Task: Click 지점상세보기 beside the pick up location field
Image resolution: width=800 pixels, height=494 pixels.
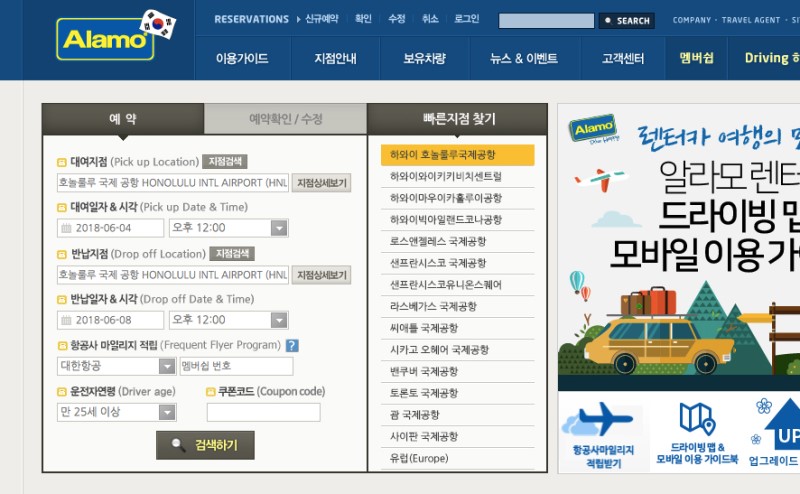Action: (321, 183)
